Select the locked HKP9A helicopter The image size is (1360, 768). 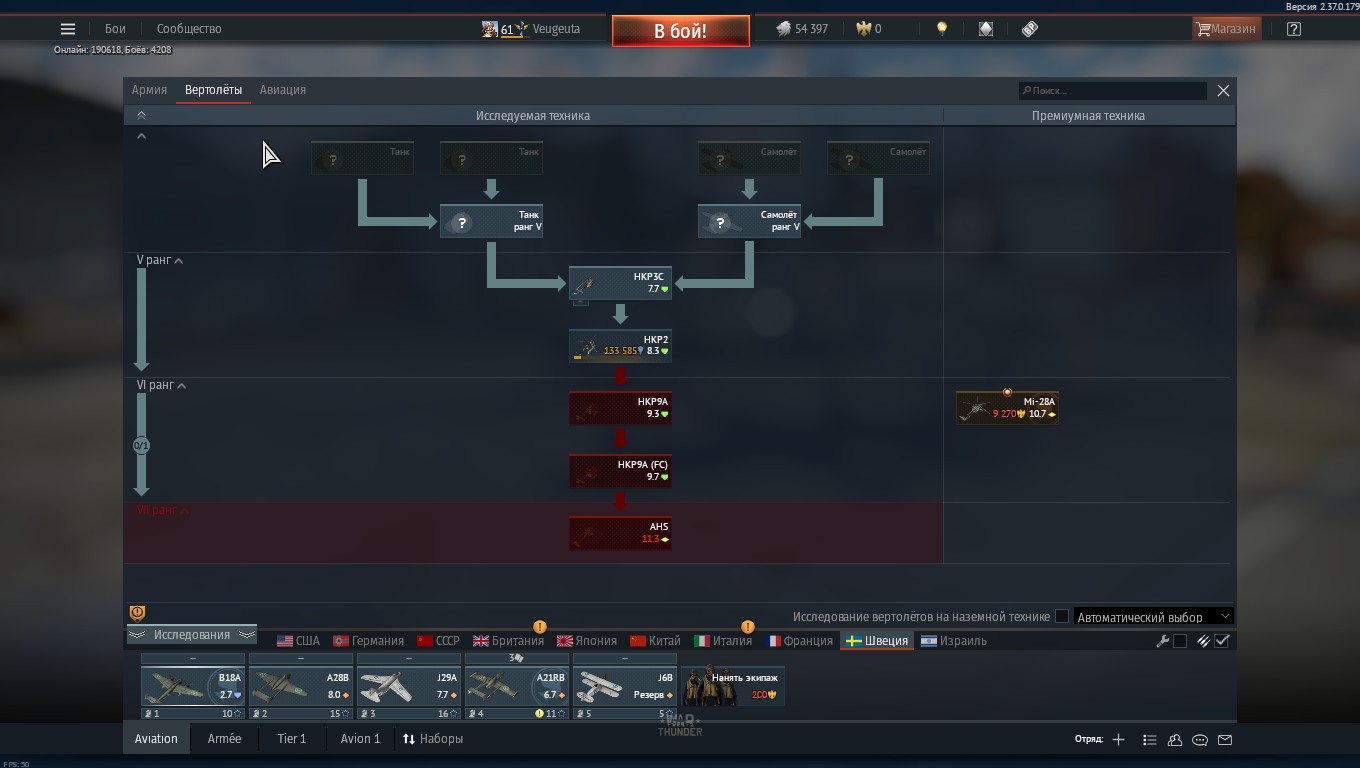point(620,408)
